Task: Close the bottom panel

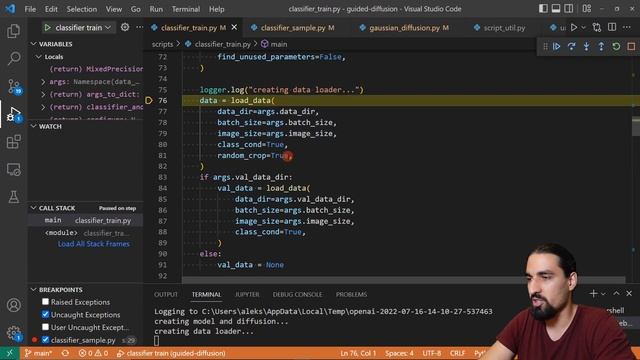Action: pos(629,293)
